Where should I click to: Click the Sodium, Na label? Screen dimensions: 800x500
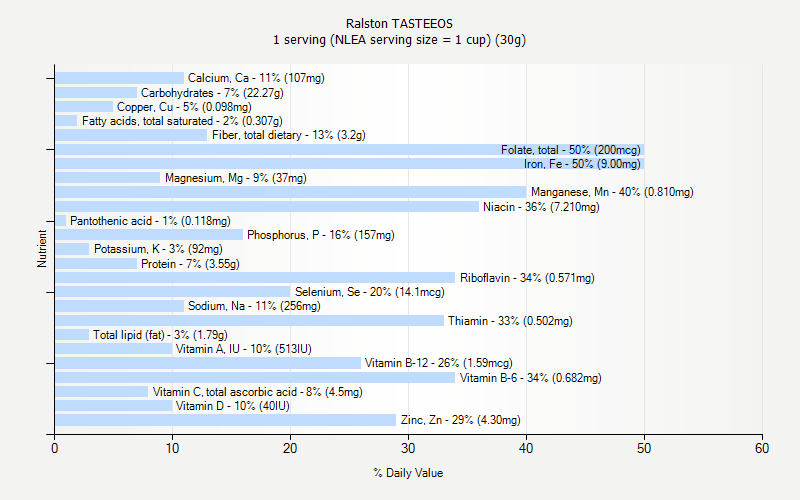[x=254, y=306]
